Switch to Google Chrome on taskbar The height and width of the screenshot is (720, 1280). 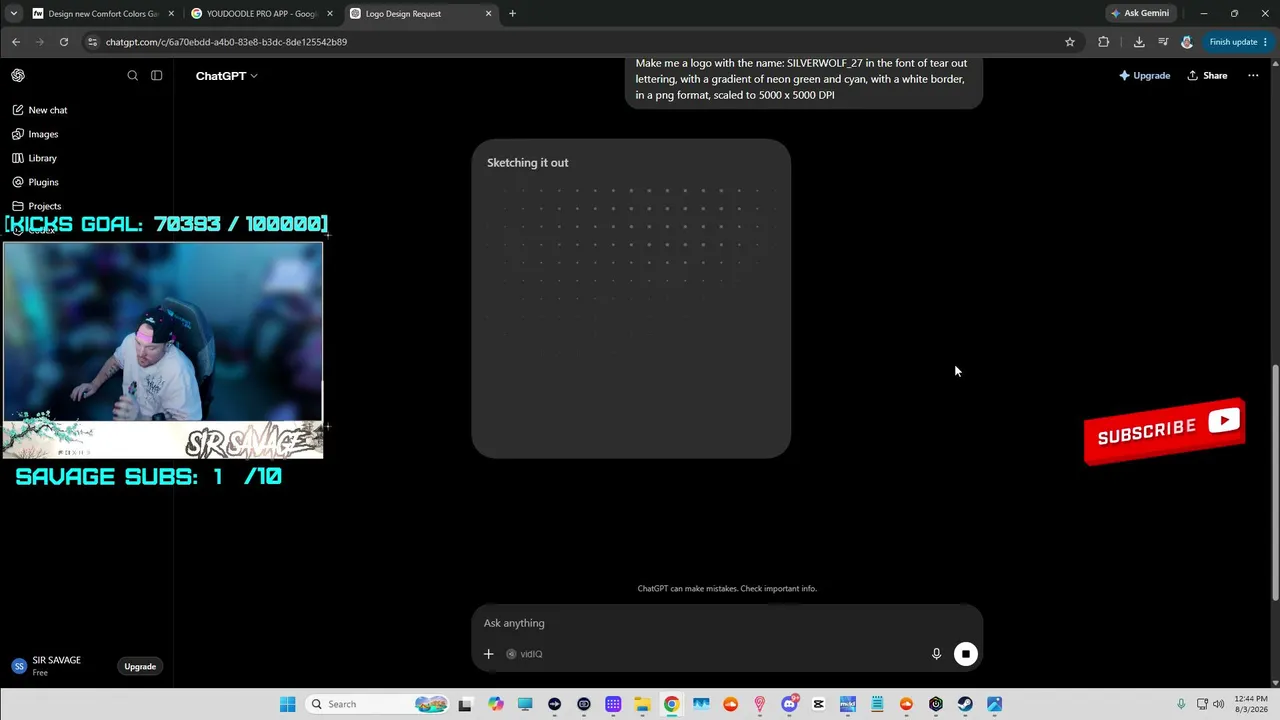pyautogui.click(x=672, y=704)
